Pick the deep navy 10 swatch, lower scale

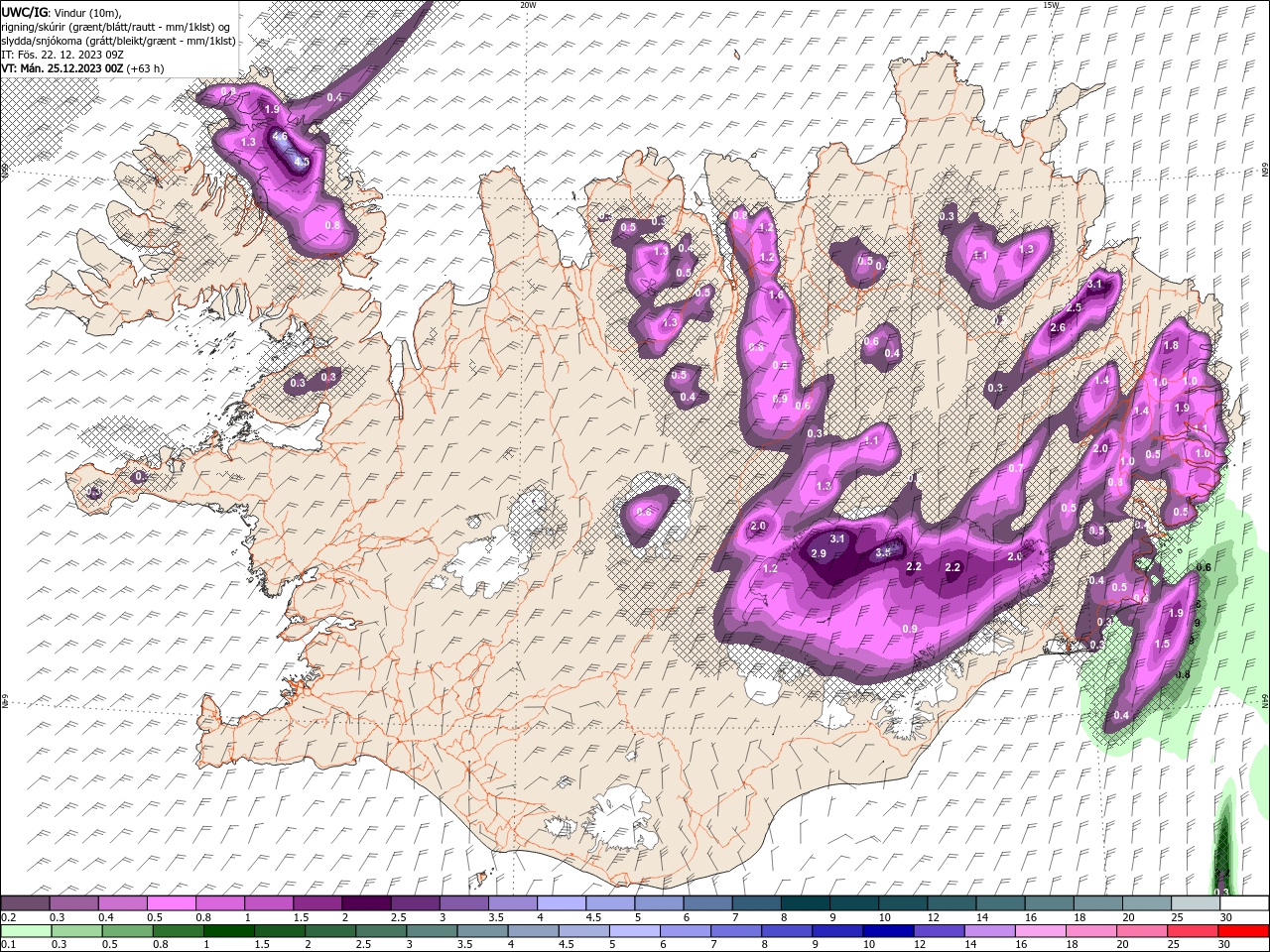coord(887,931)
